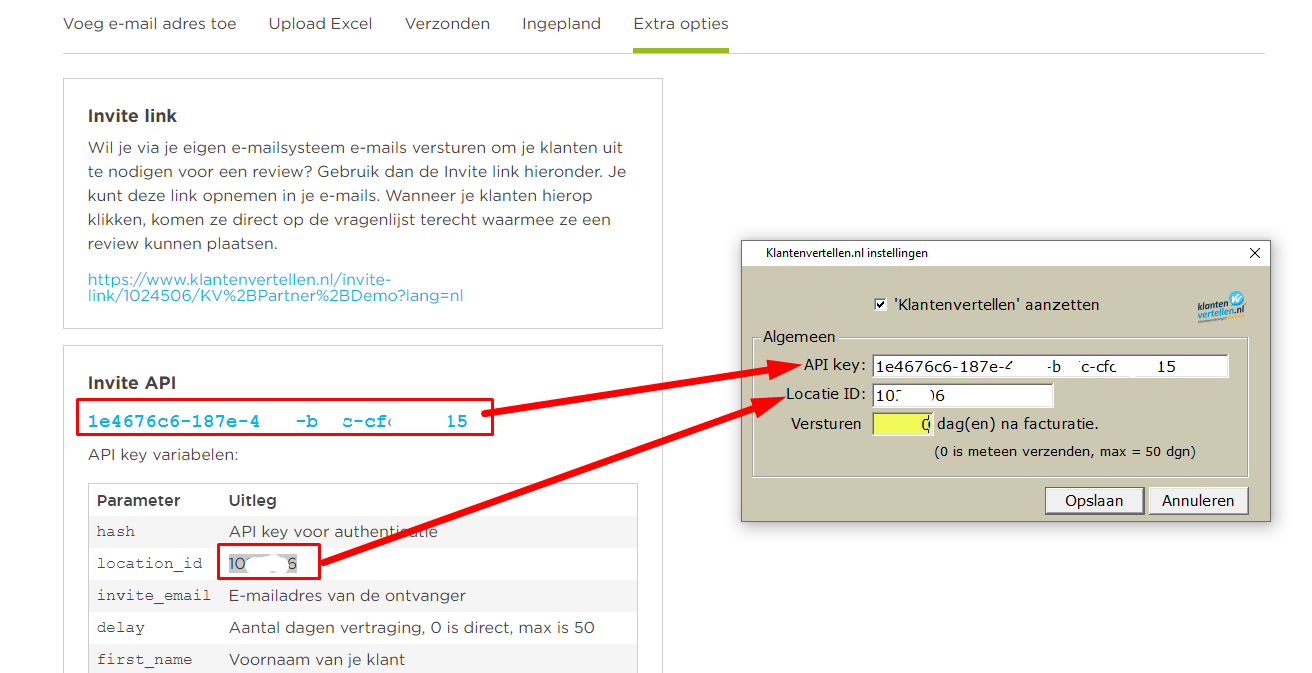The height and width of the screenshot is (673, 1312).
Task: Select the location ID value in the table
Action: pos(263,564)
